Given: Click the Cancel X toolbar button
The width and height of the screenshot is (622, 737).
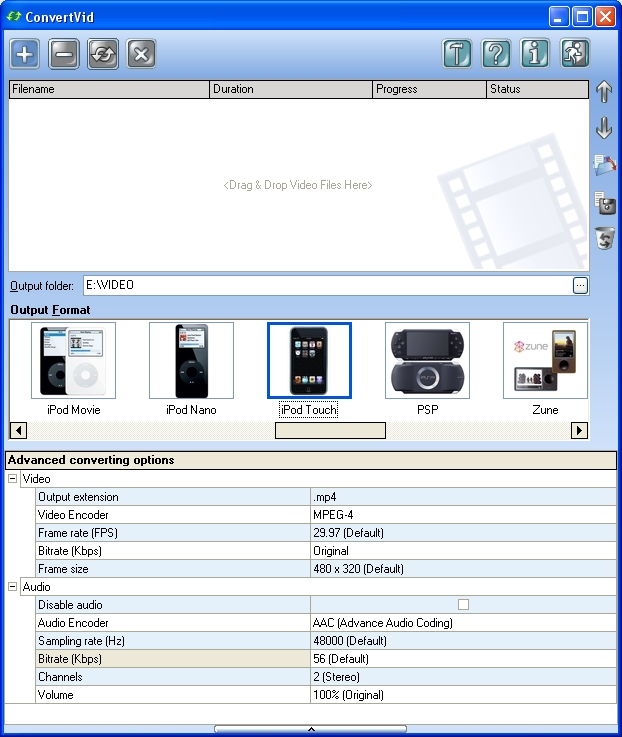Looking at the screenshot, I should pos(142,54).
